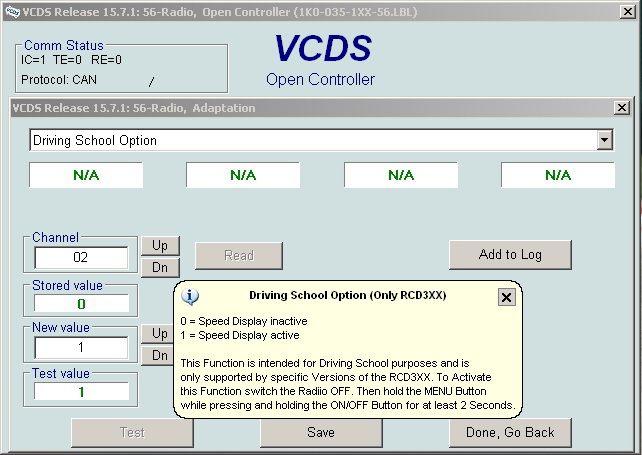Click the Test value field
This screenshot has height=455, width=642.
click(x=81, y=392)
